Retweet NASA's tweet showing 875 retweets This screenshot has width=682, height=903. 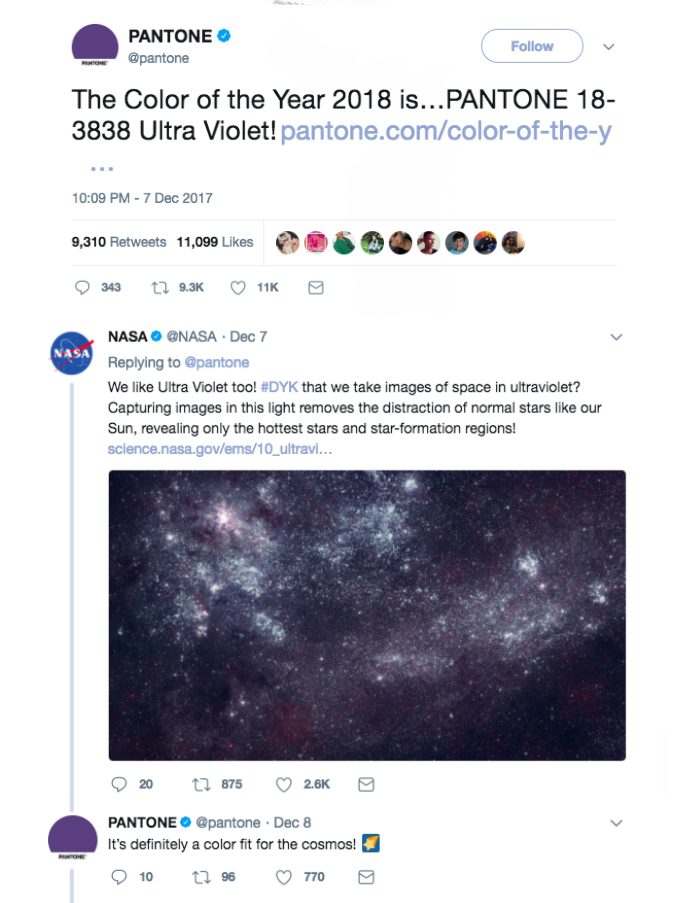tap(201, 784)
